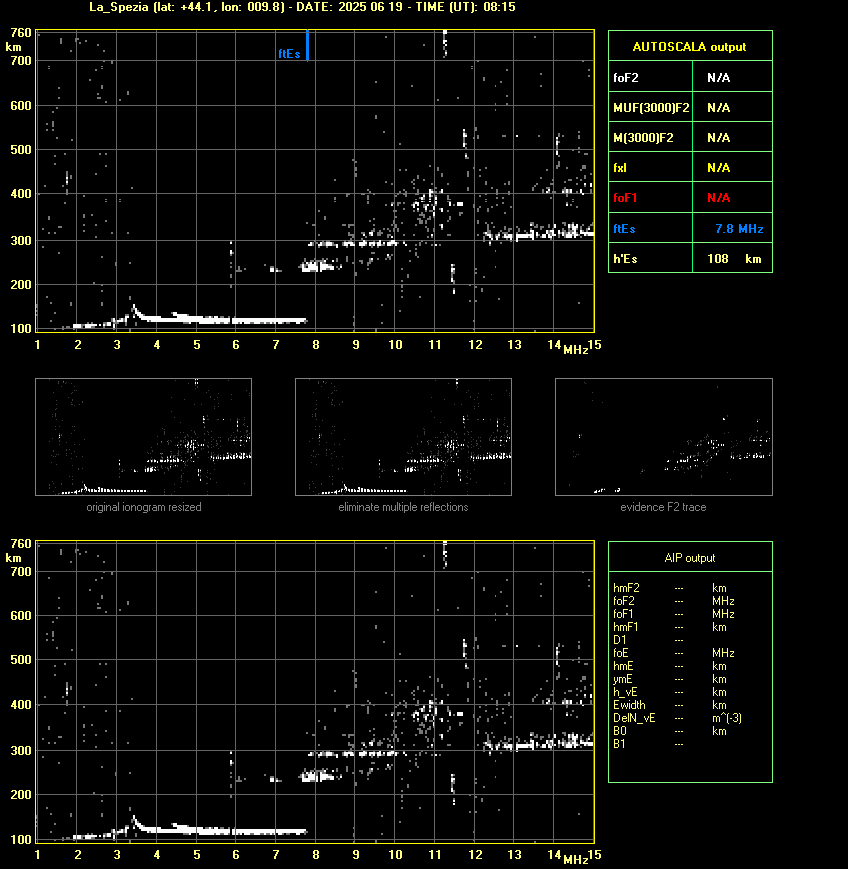Image resolution: width=848 pixels, height=869 pixels.
Task: Click the foF2 label in AIP output
Action: [x=624, y=601]
